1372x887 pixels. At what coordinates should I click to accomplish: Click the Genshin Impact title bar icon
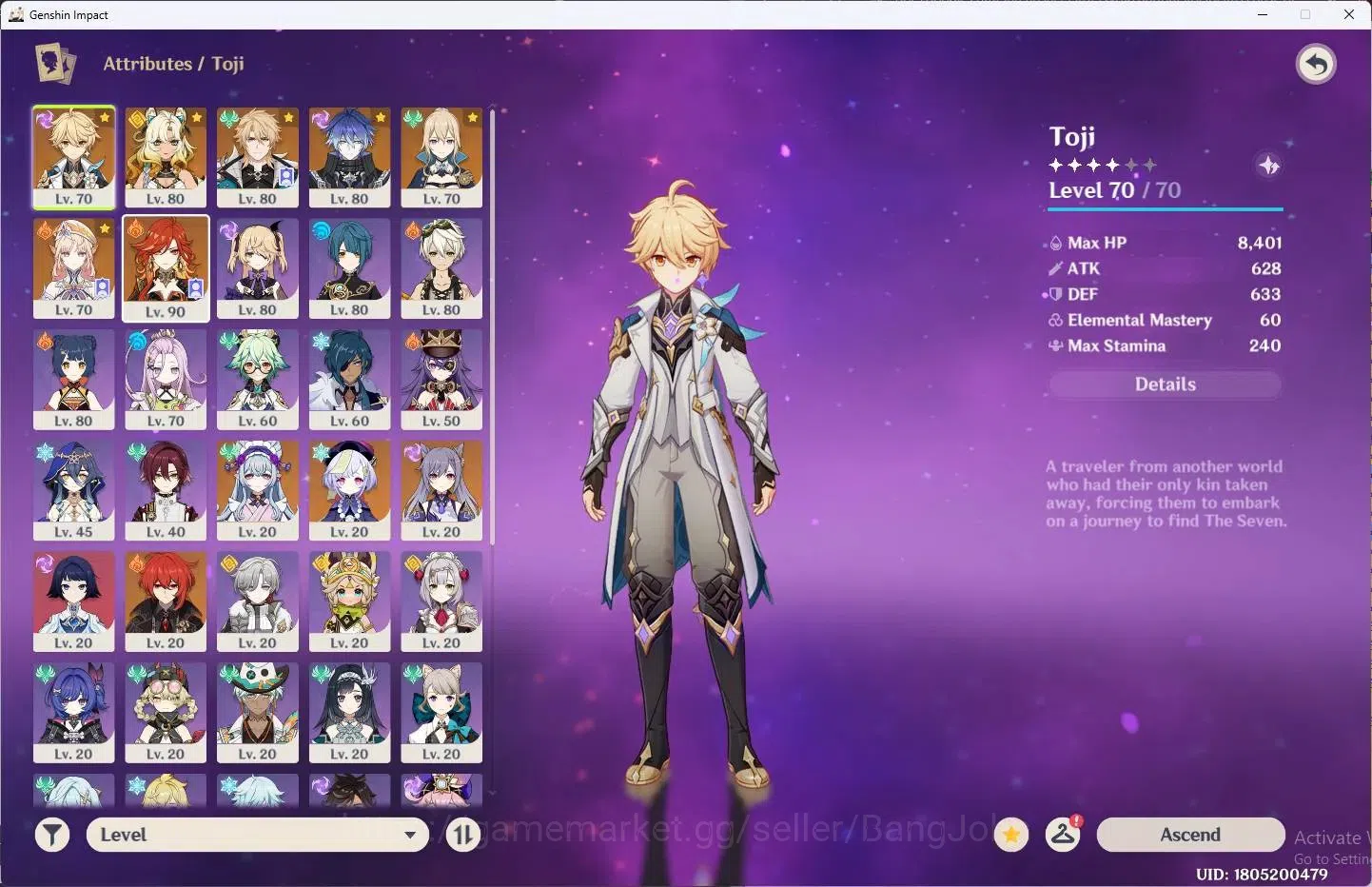click(16, 14)
